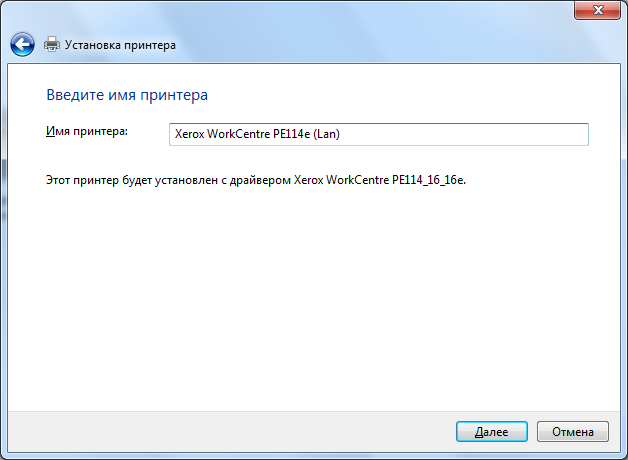Place cursor on PE114e in the name field
Image resolution: width=628 pixels, height=460 pixels.
(x=292, y=134)
